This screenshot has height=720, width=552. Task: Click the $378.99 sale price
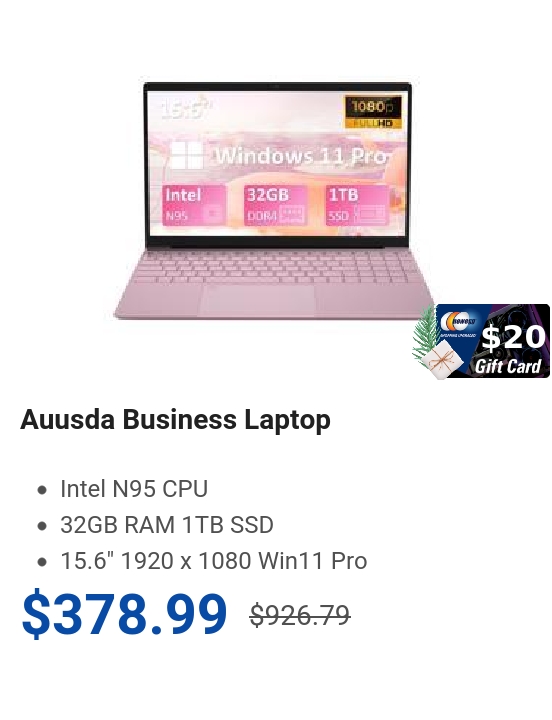(124, 614)
